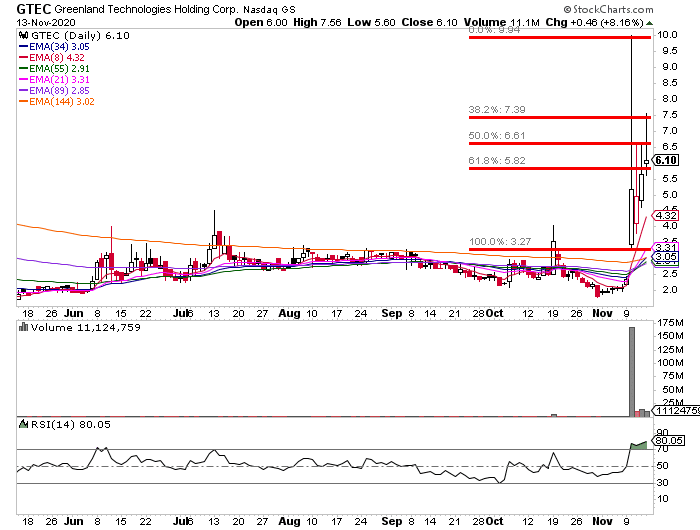This screenshot has height=530, width=700.
Task: Click the Nov label on the bottom date axis
Action: click(602, 521)
